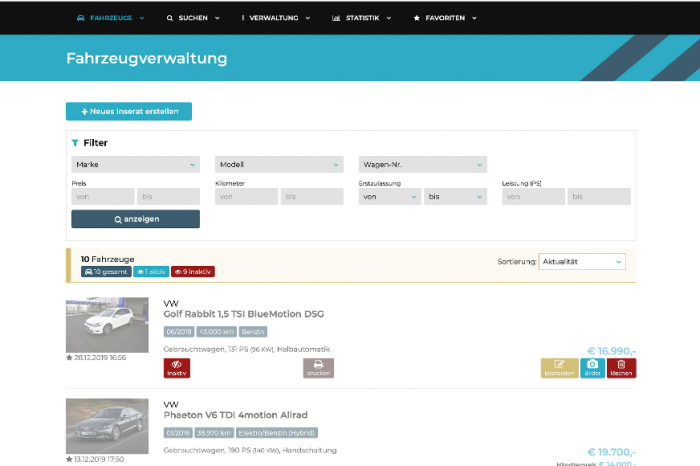This screenshot has width=700, height=466.
Task: Open the Favoriten menu
Action: point(445,18)
